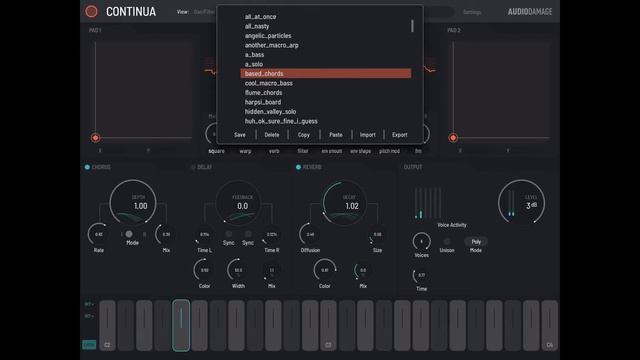Play the C4 key on the keyboard
The image size is (640, 360).
click(x=549, y=325)
